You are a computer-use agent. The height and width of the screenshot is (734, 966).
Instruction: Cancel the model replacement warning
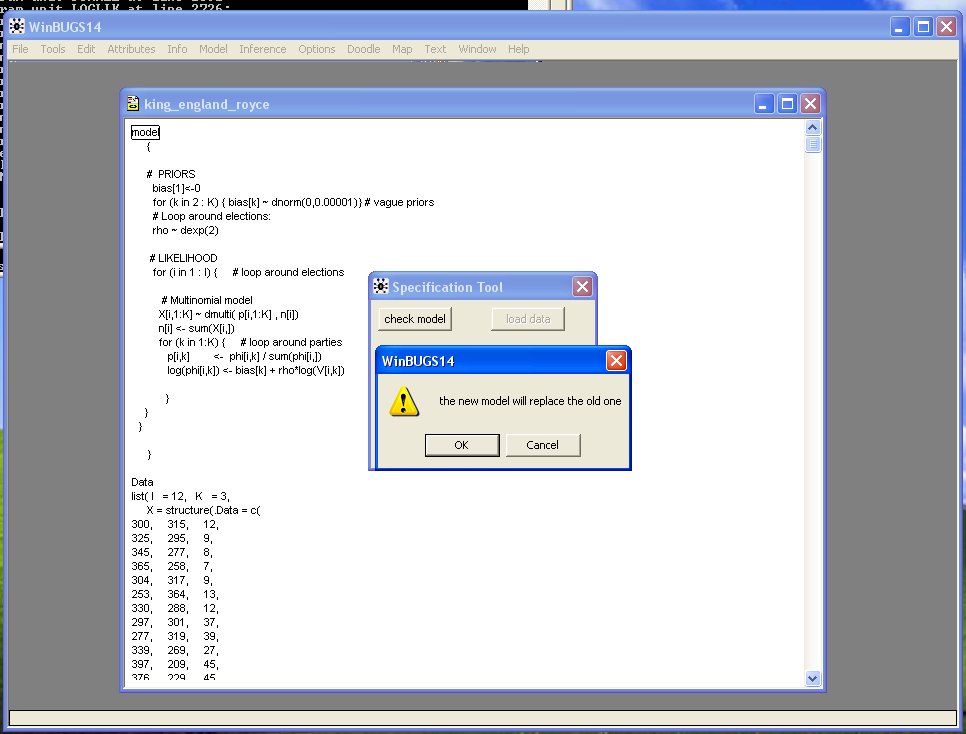click(x=543, y=445)
